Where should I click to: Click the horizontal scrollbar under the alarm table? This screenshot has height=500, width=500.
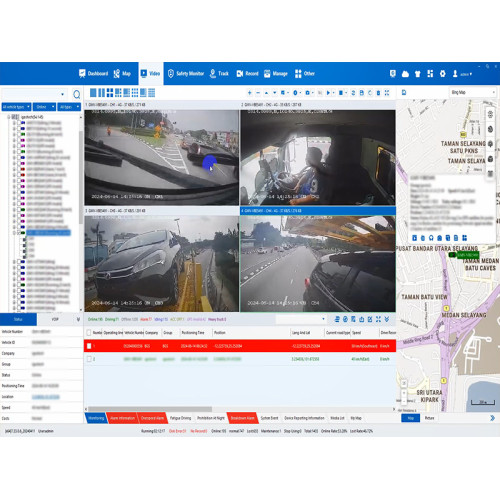click(x=150, y=409)
